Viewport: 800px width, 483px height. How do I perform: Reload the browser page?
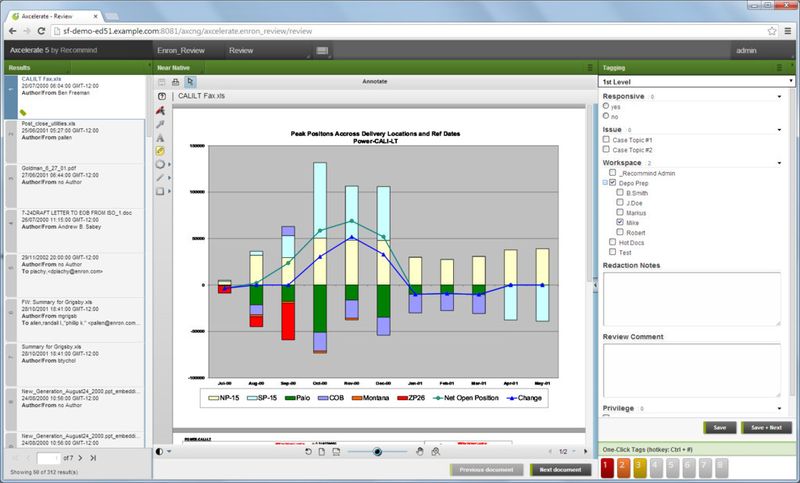41,31
